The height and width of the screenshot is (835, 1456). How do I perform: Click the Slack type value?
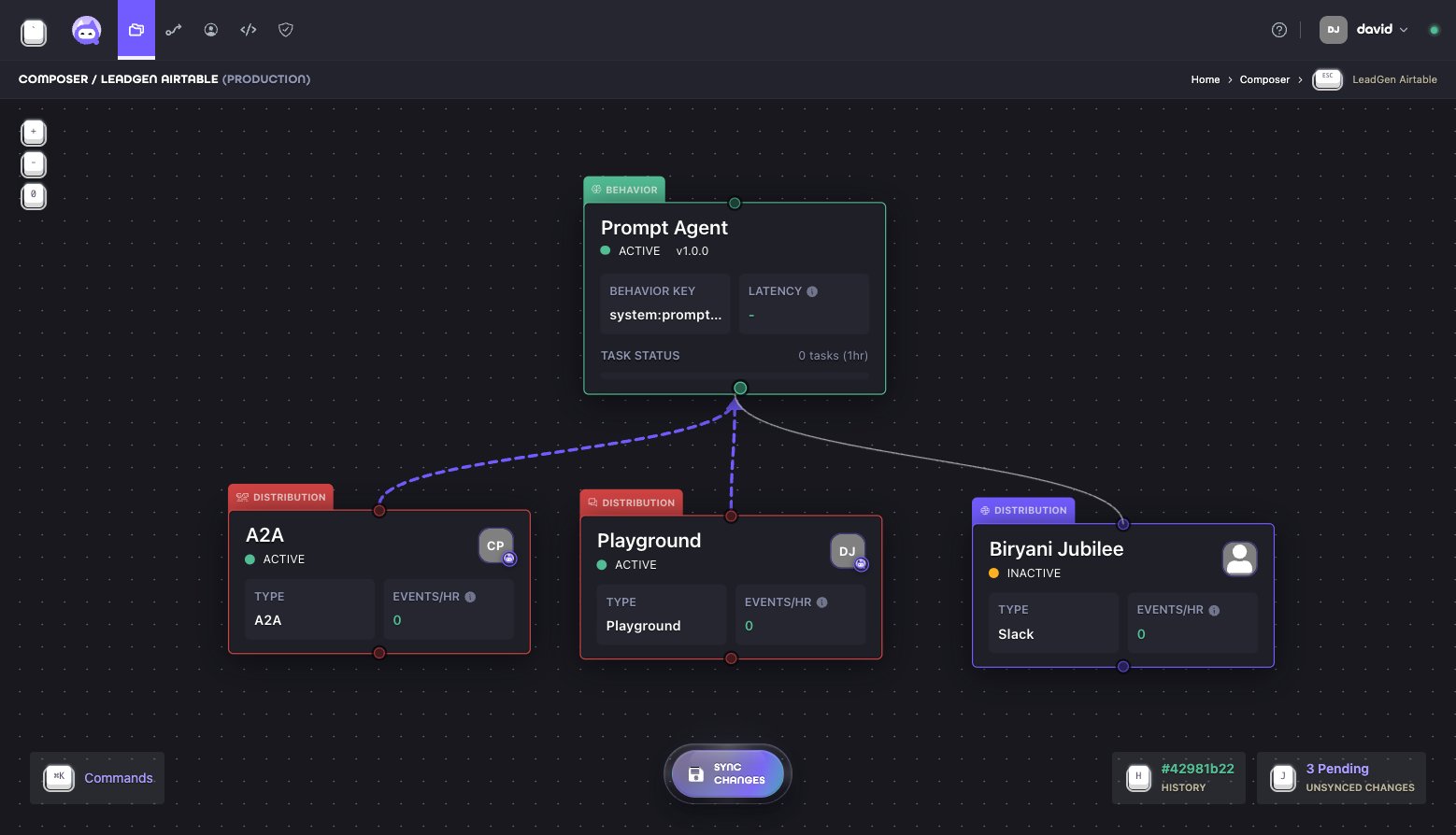(1016, 634)
